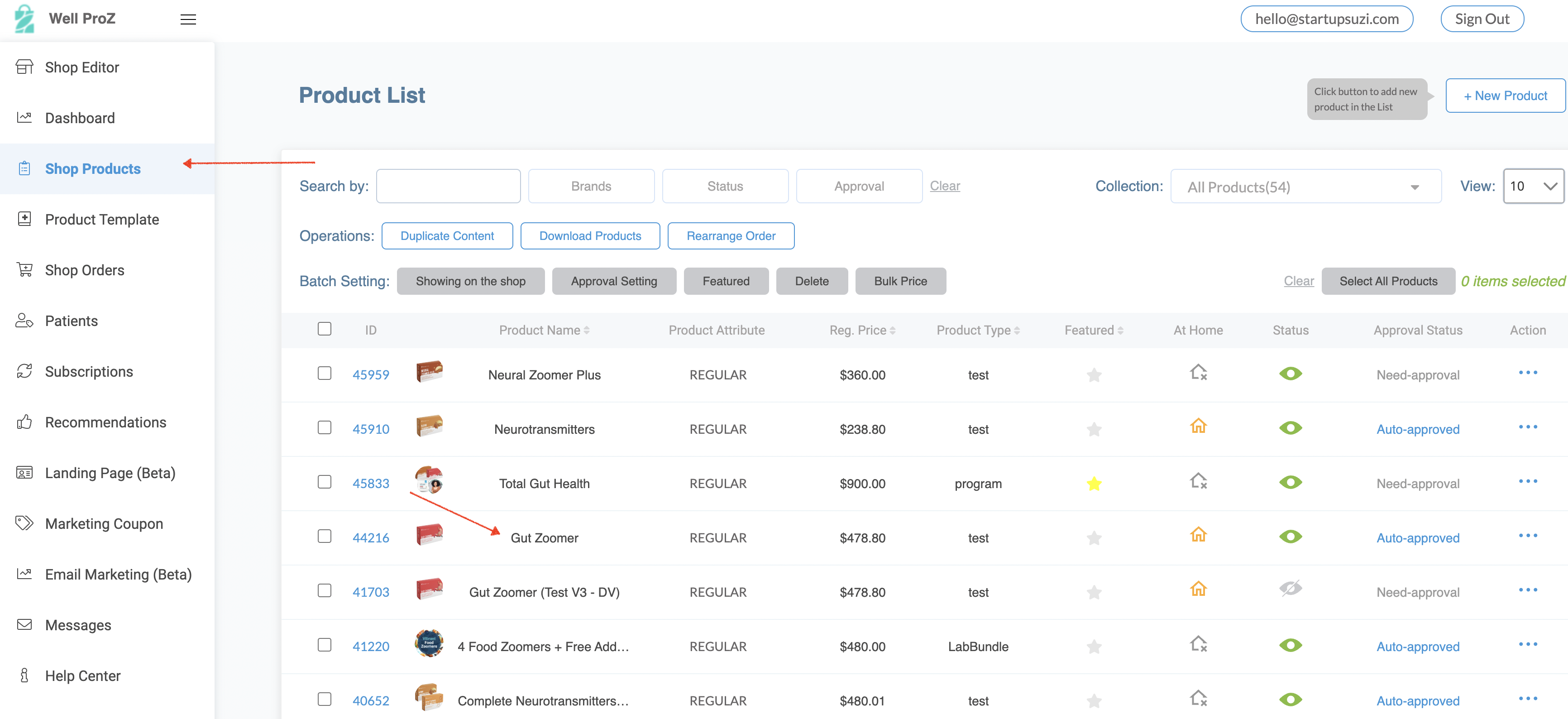
Task: Toggle visibility eye for Neurotransmitters
Action: [1291, 428]
